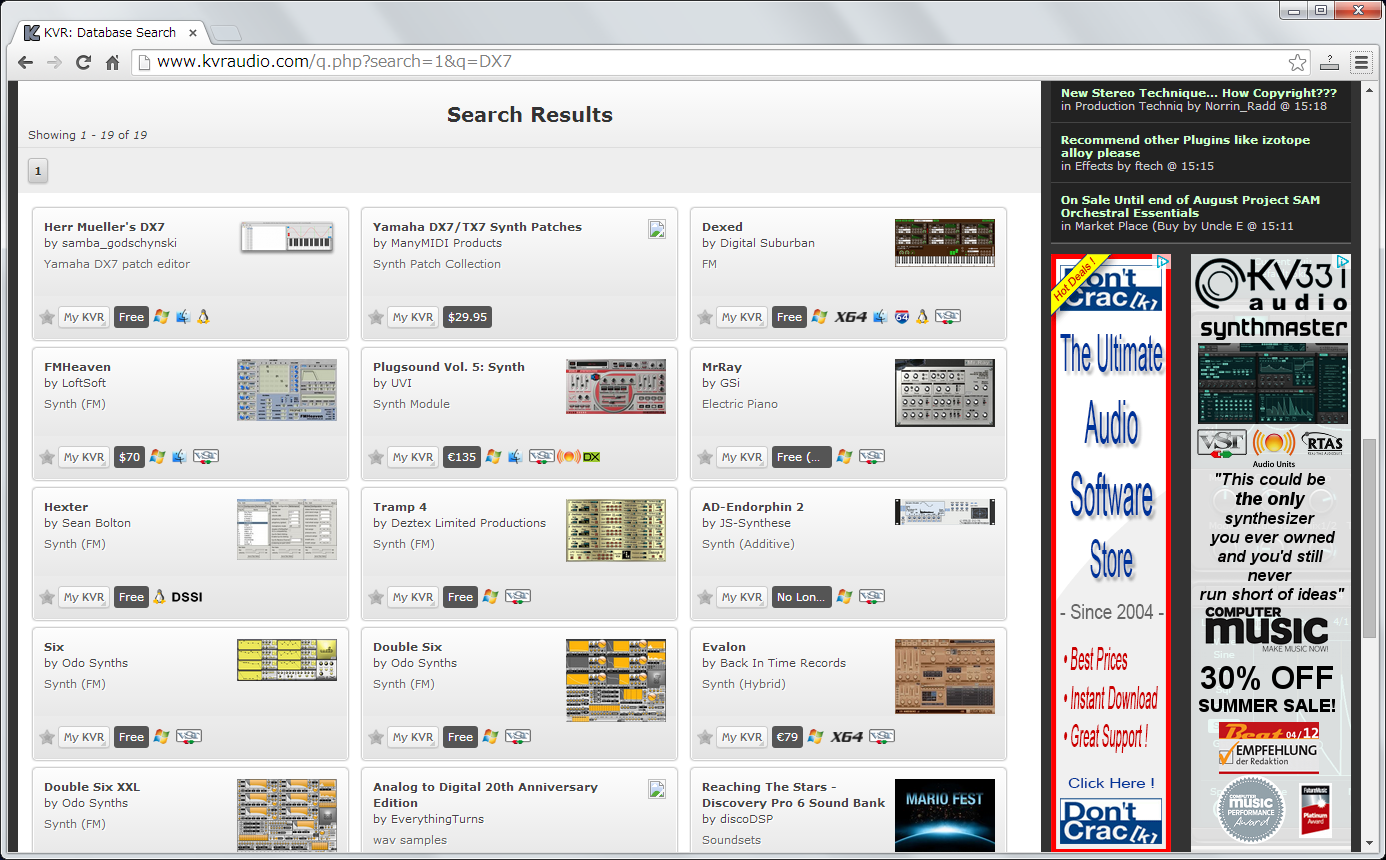This screenshot has width=1386, height=860.
Task: Expand My KVR menu for FMHeaven
Action: (84, 457)
